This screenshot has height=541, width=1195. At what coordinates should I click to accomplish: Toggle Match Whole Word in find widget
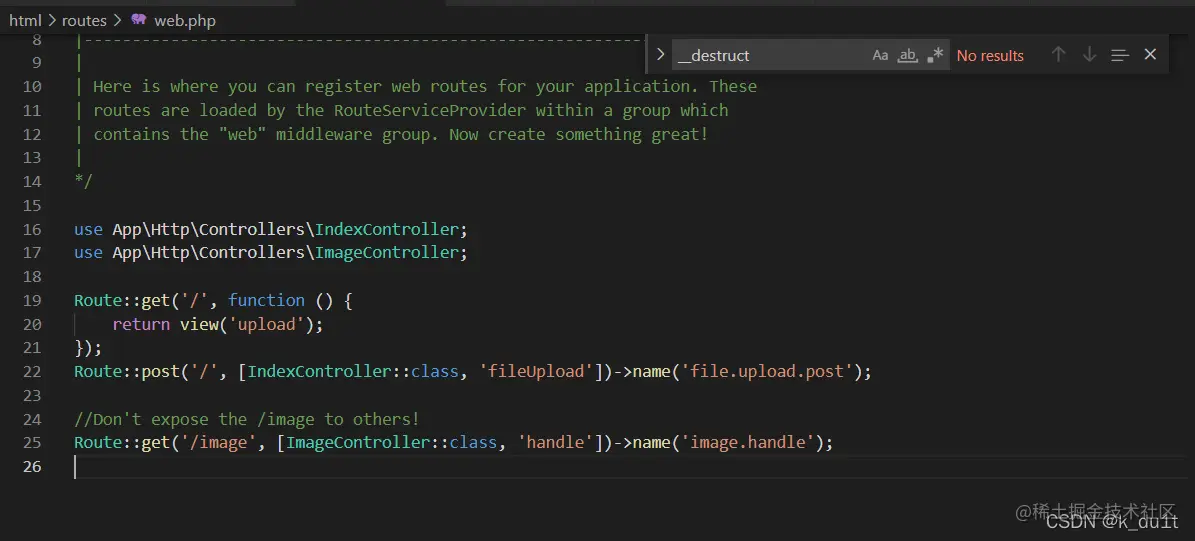coord(908,55)
